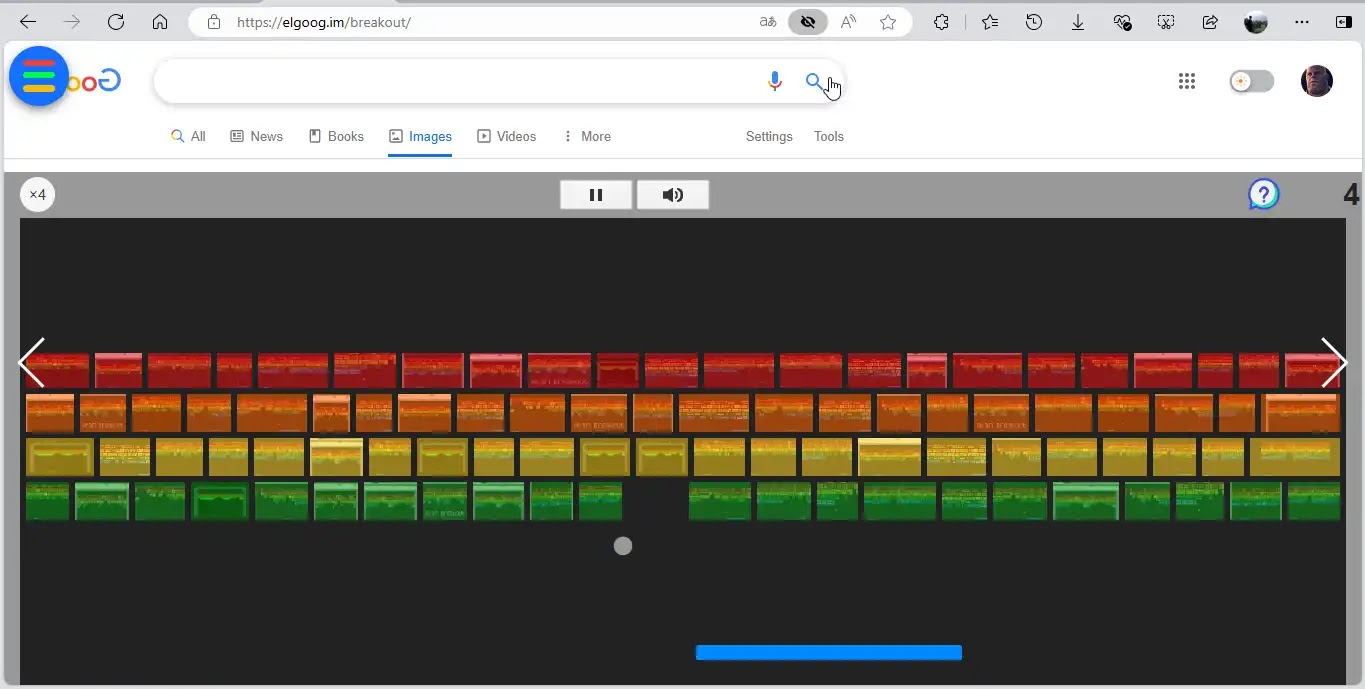Toggle the dark mode switch
This screenshot has height=689, width=1365.
(x=1252, y=81)
